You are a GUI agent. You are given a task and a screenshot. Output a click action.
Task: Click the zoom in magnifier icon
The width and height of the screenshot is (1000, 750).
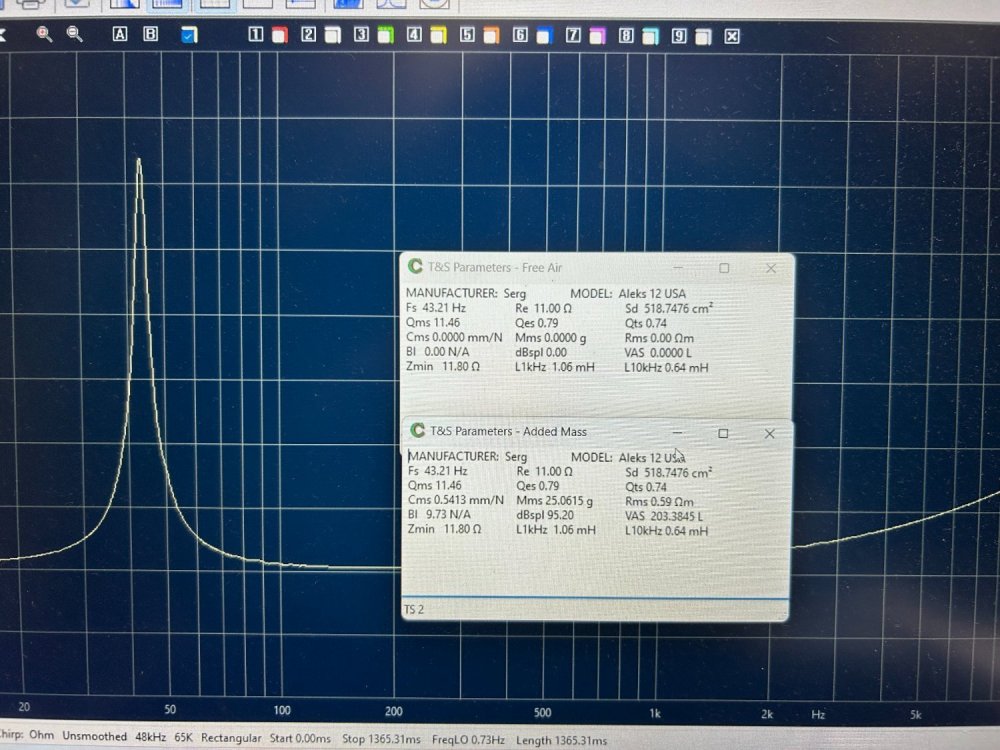(x=44, y=34)
